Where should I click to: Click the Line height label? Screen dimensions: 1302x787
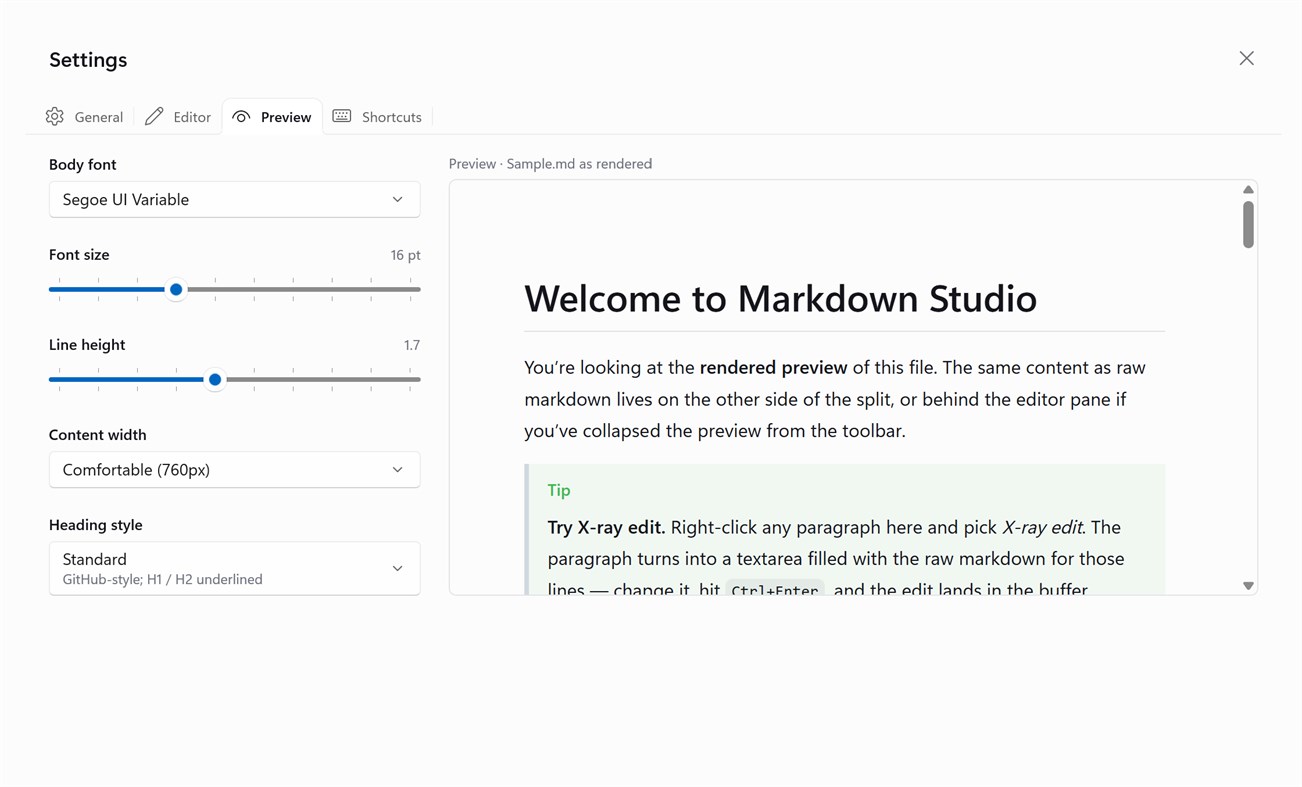[87, 344]
